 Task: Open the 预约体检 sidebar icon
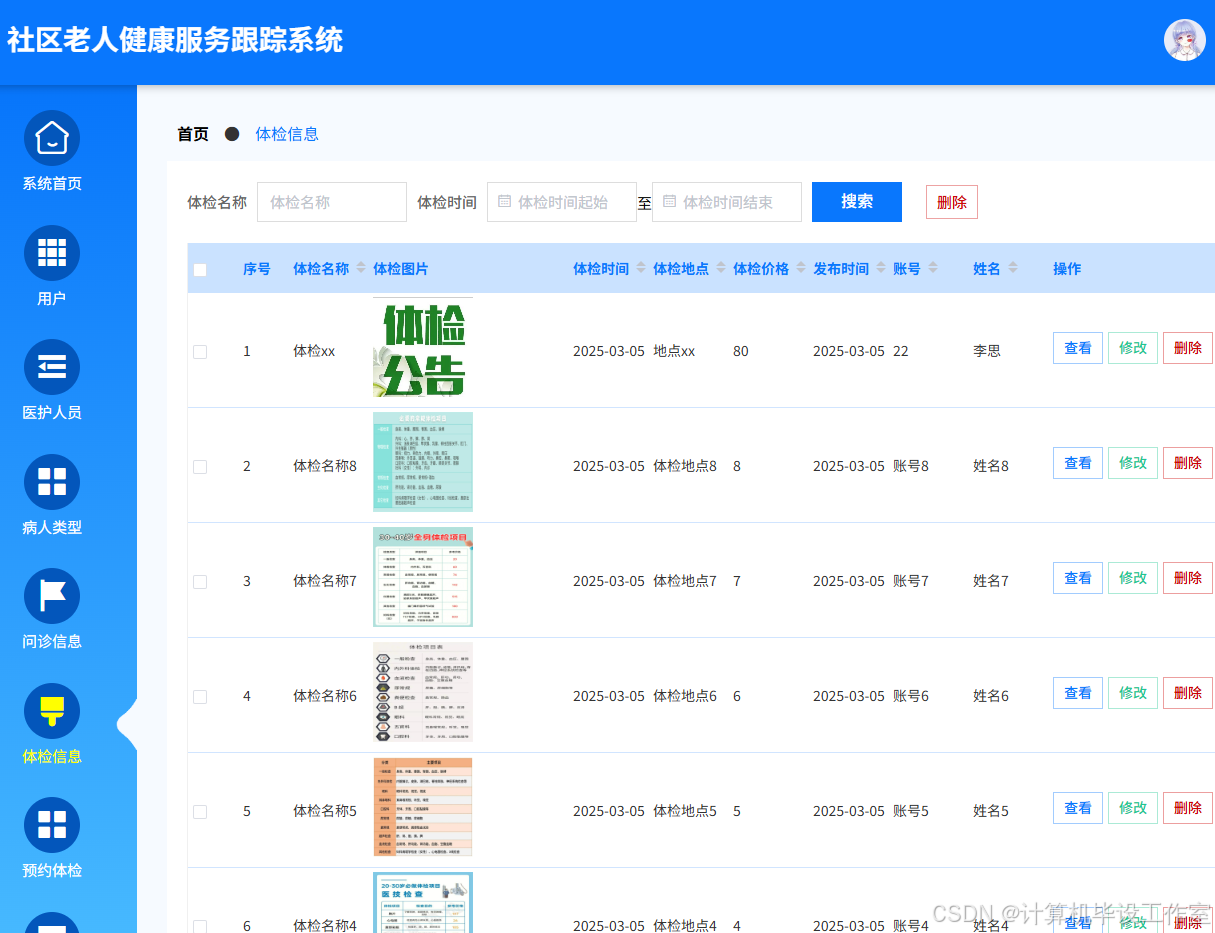tap(52, 825)
